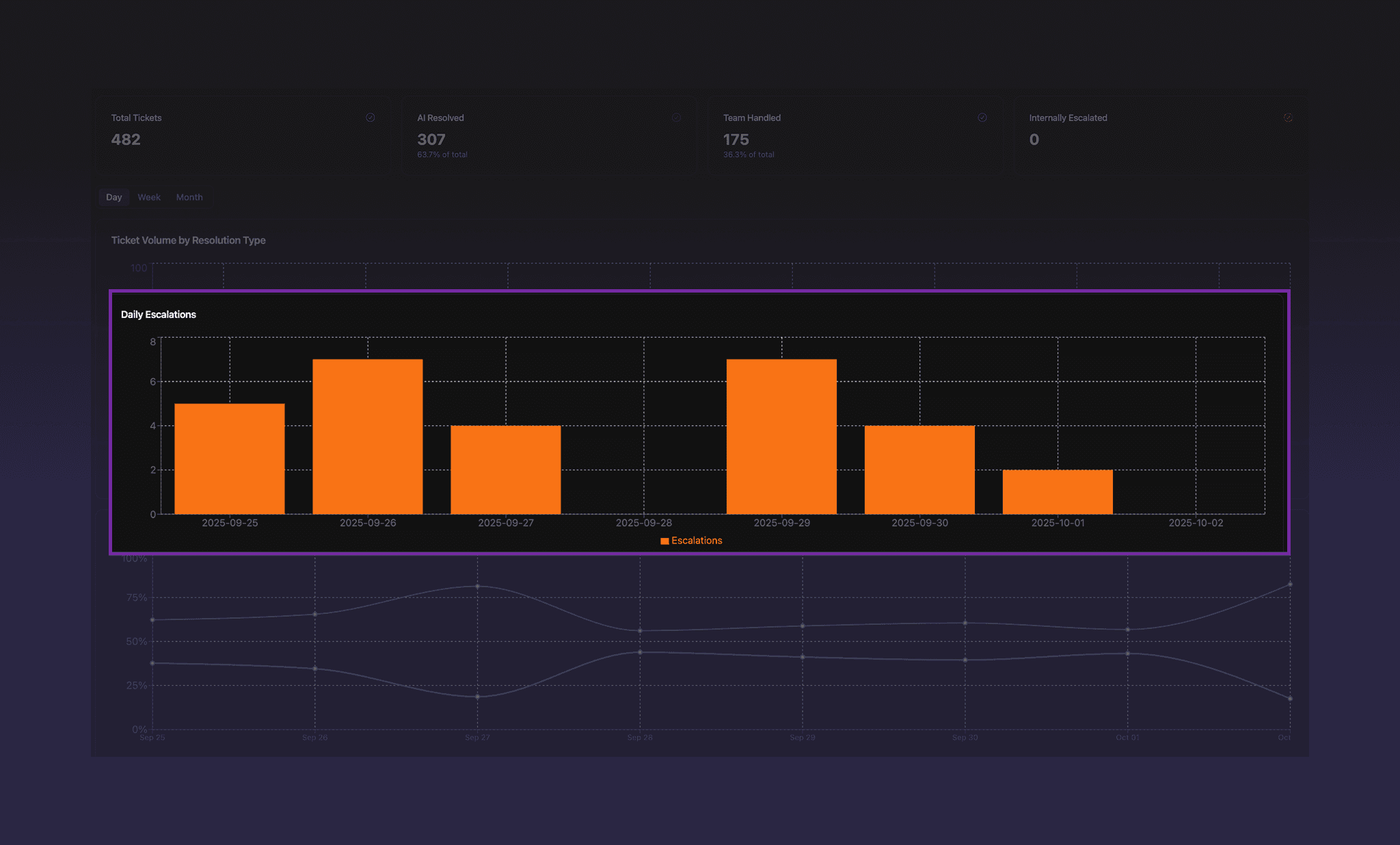Select the Month view tab
The height and width of the screenshot is (845, 1400).
coord(189,198)
